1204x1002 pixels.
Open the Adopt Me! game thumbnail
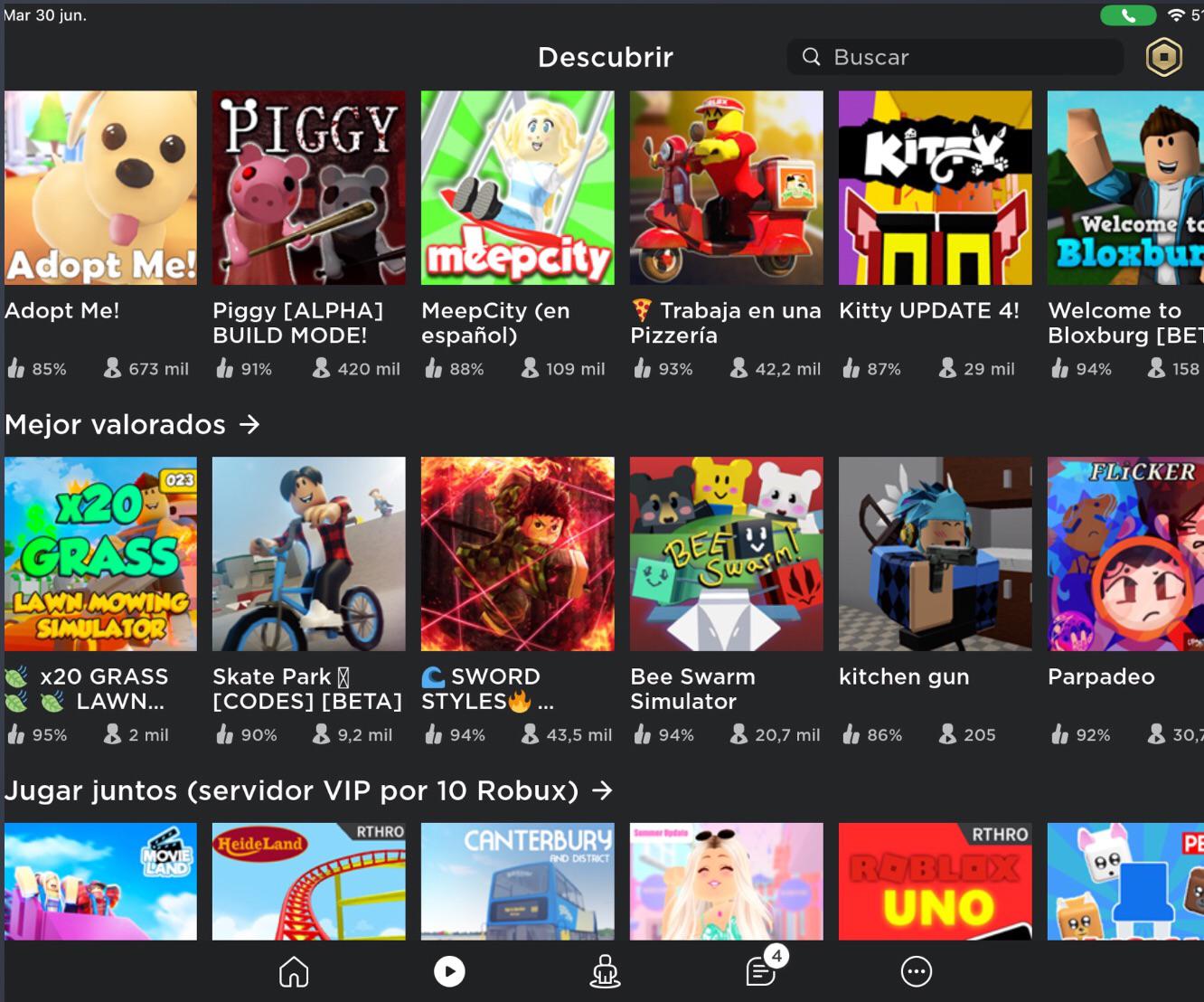tap(100, 188)
